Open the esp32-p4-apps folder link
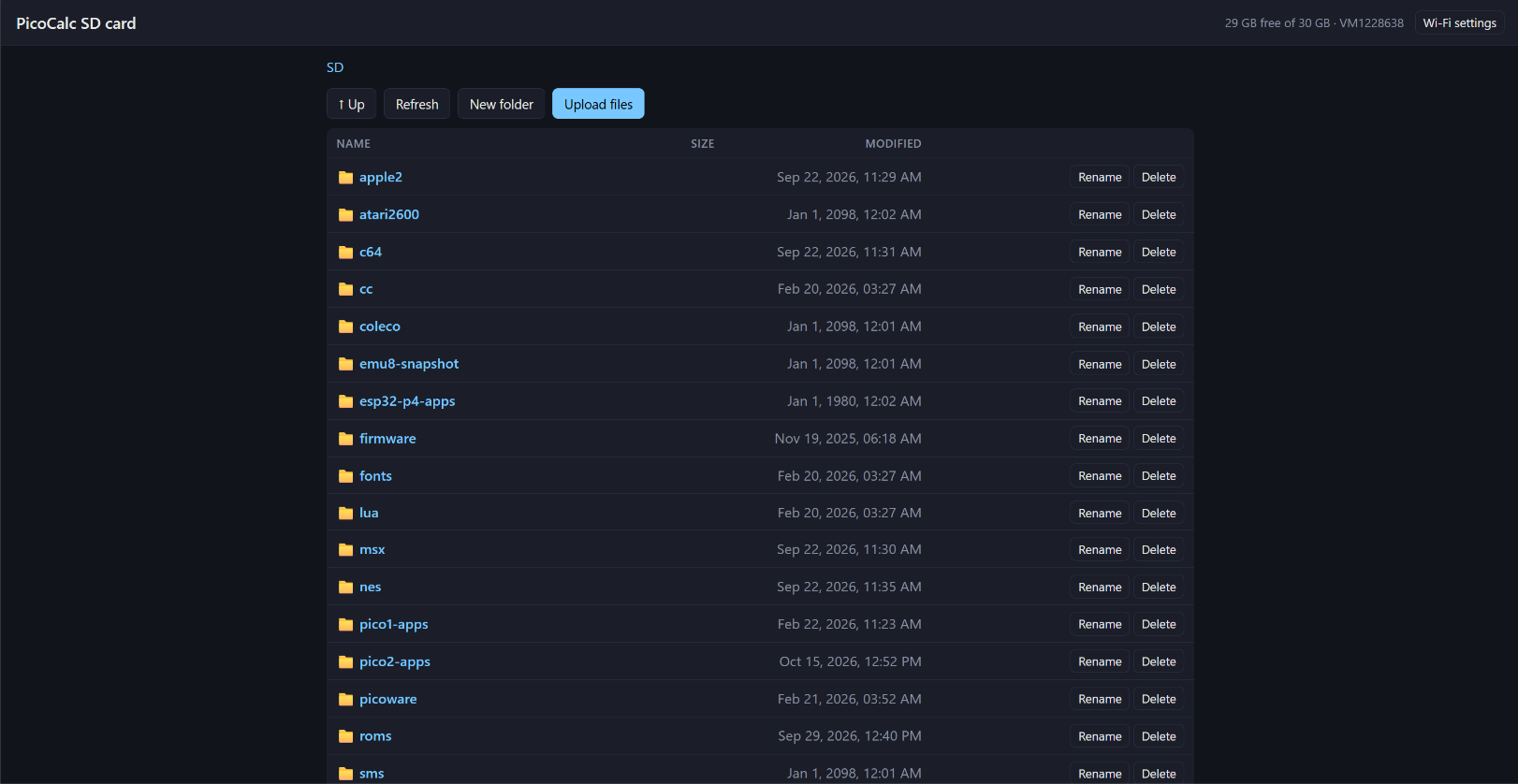Image resolution: width=1518 pixels, height=784 pixels. 407,401
